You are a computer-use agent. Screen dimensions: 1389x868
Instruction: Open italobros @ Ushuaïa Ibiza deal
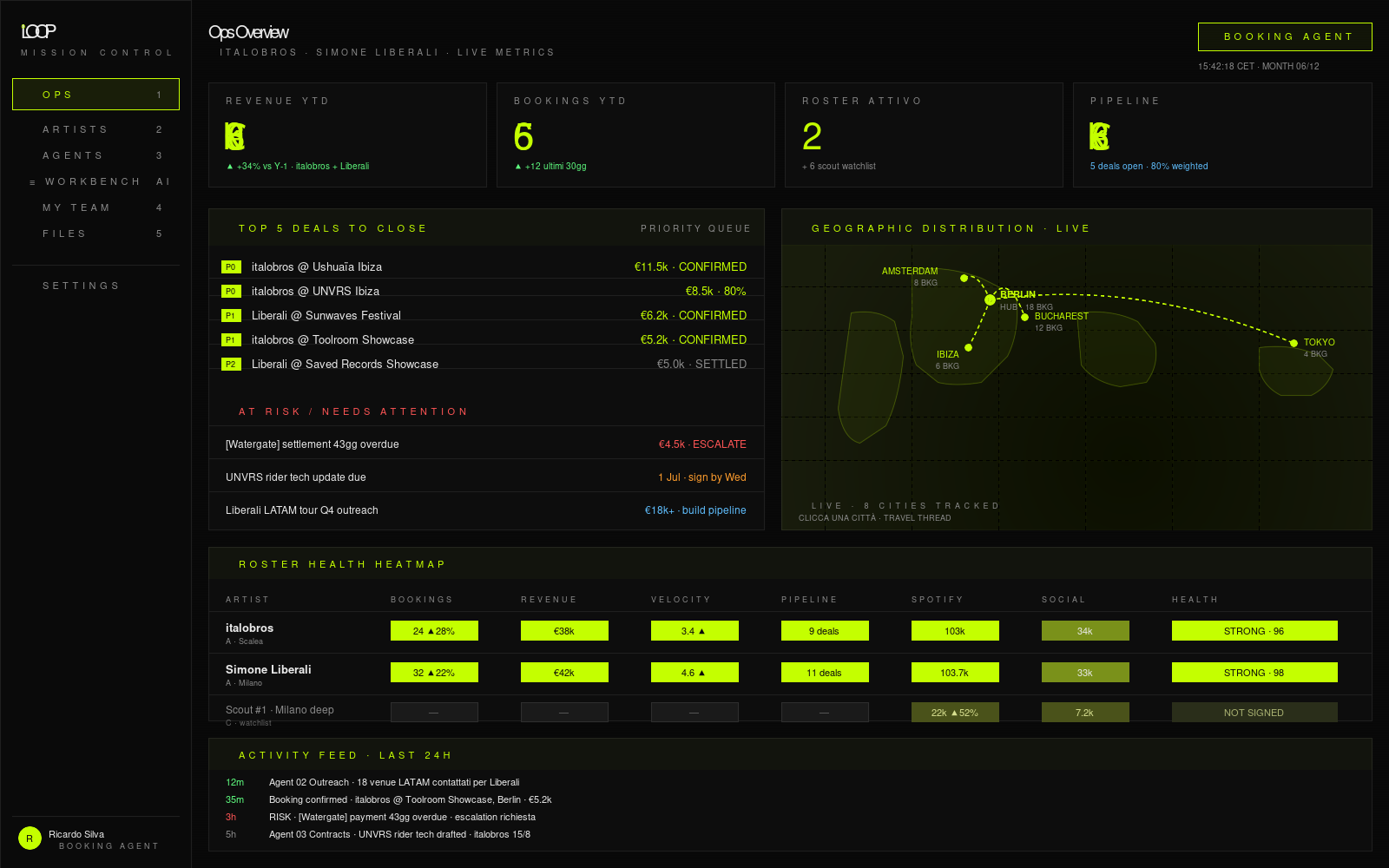[x=486, y=267]
